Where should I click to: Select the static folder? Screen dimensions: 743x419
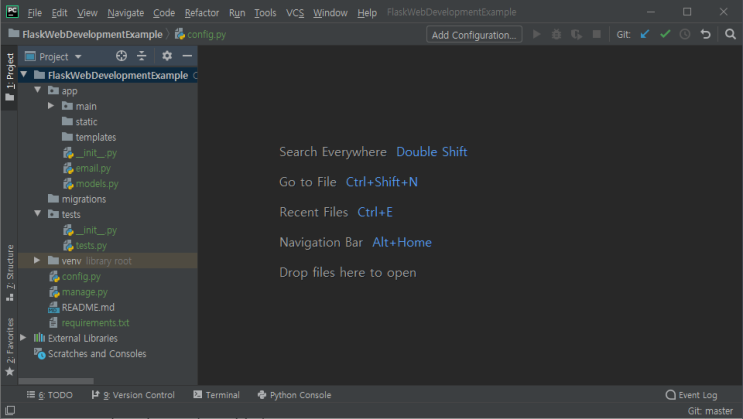pyautogui.click(x=86, y=122)
